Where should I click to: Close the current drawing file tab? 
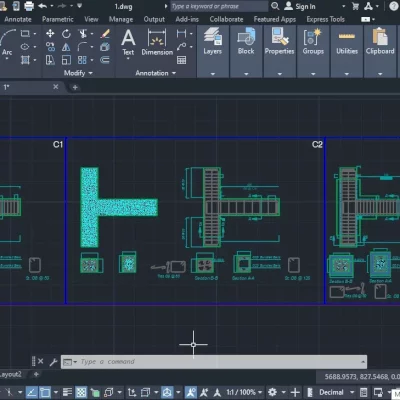[56, 87]
